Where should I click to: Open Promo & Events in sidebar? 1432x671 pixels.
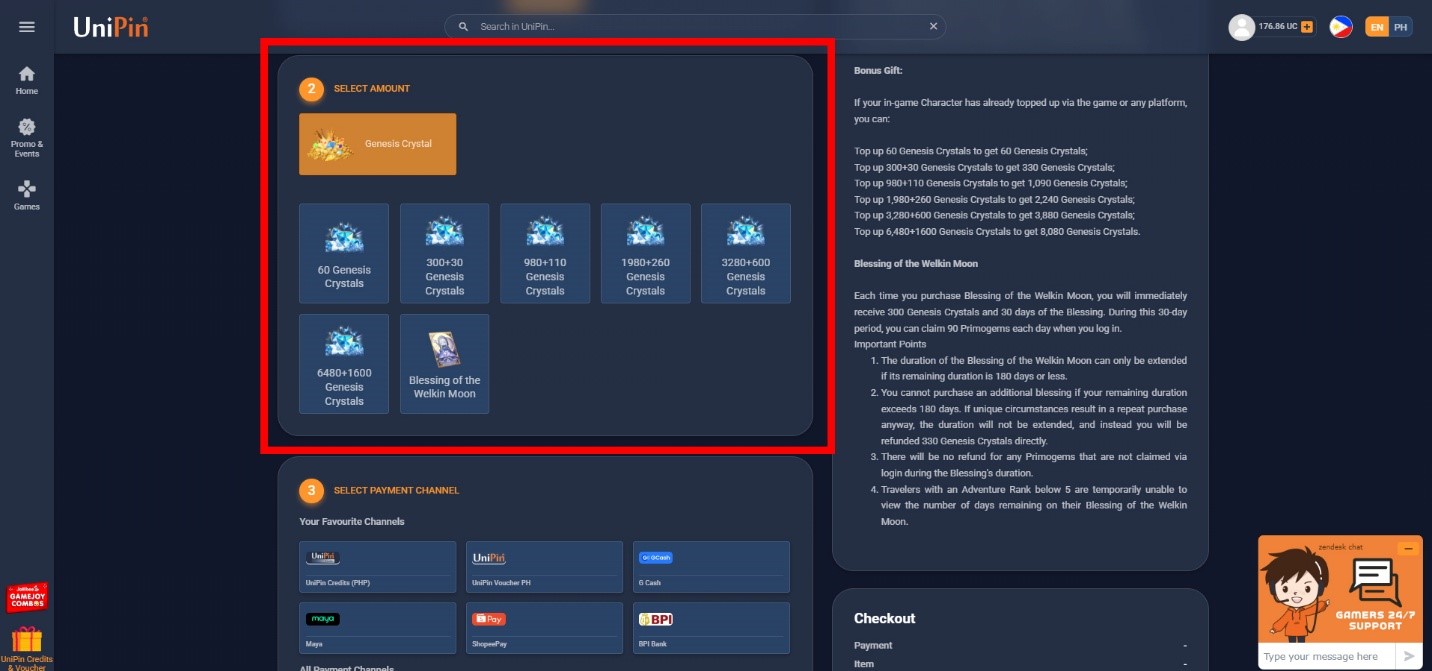click(x=27, y=138)
